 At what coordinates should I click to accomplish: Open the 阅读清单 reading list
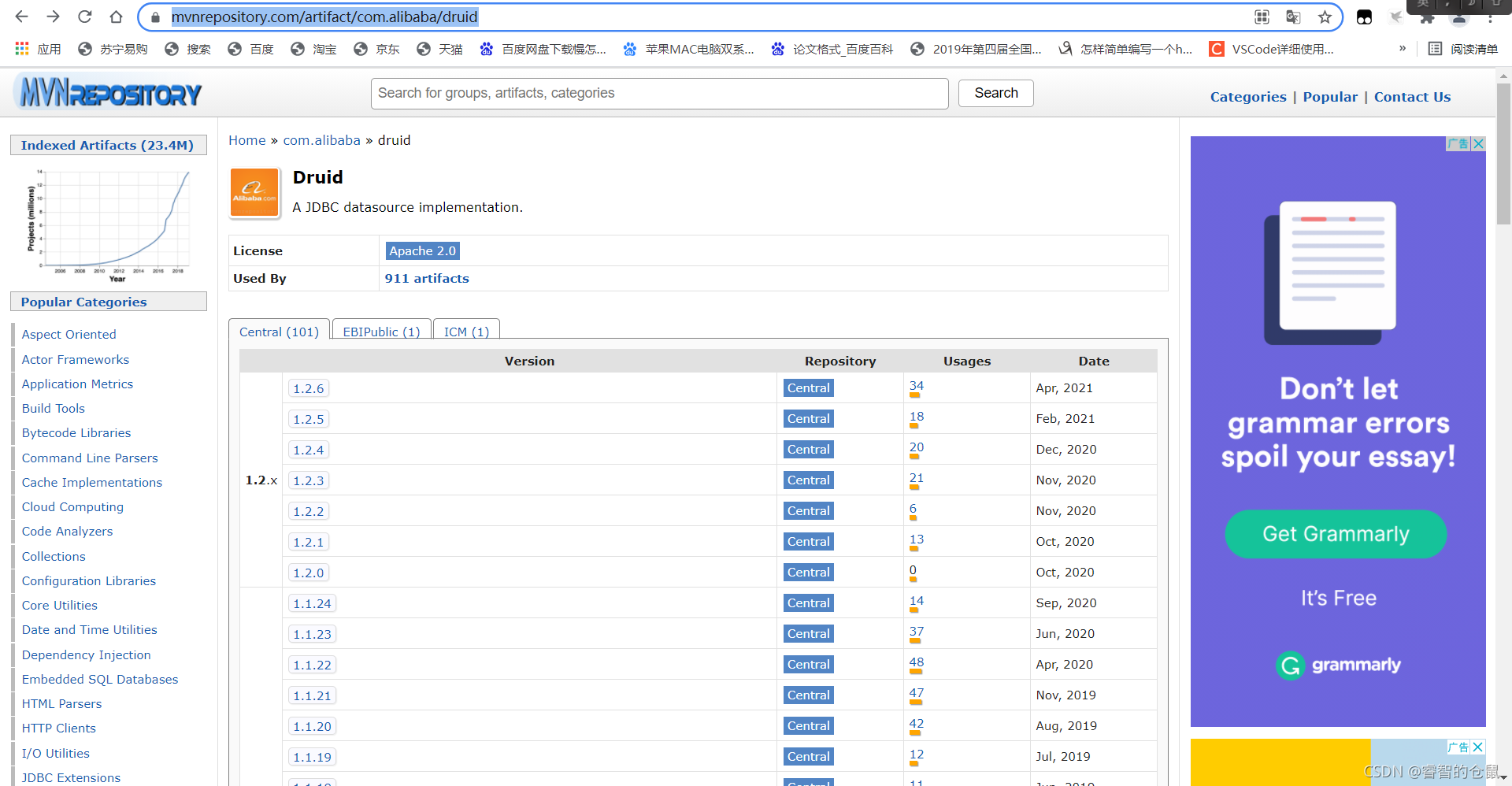click(x=1463, y=49)
